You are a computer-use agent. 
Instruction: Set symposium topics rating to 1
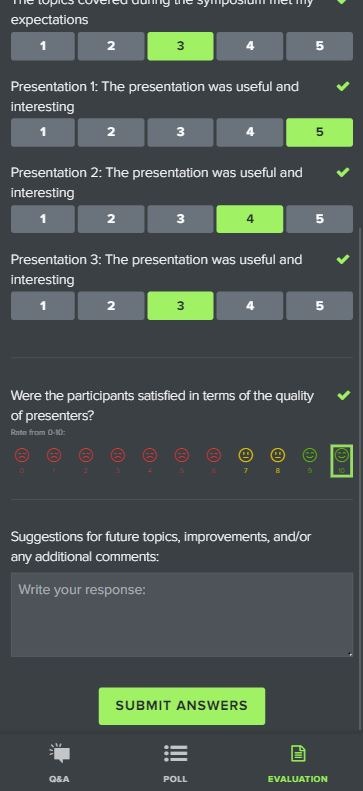(x=43, y=46)
